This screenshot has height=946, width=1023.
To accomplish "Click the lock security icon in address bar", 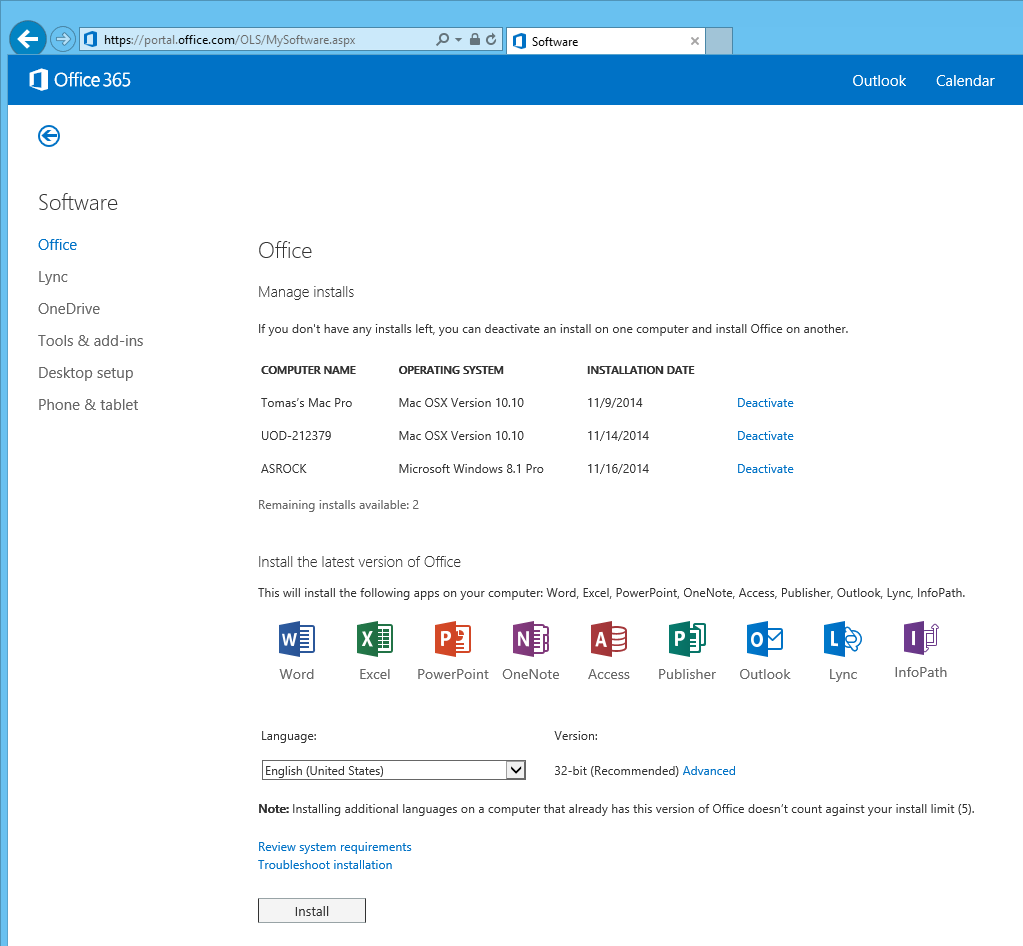I will [475, 39].
